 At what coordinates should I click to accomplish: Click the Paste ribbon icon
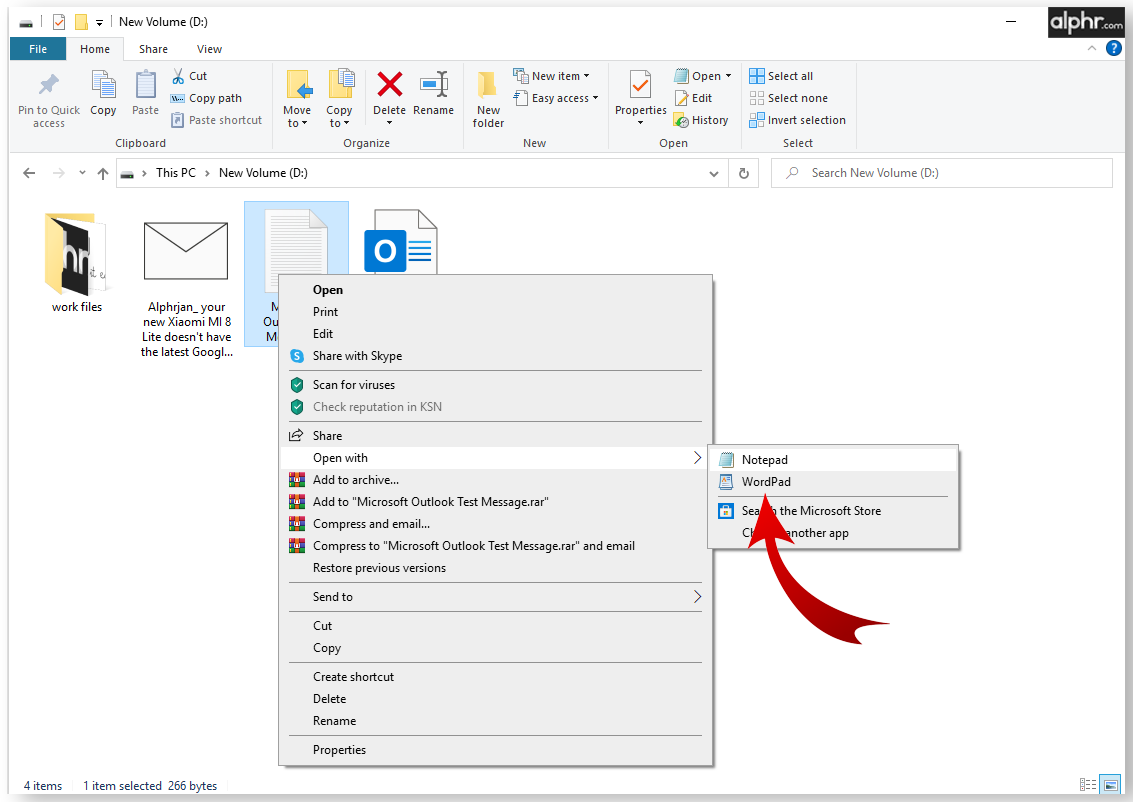pyautogui.click(x=145, y=85)
